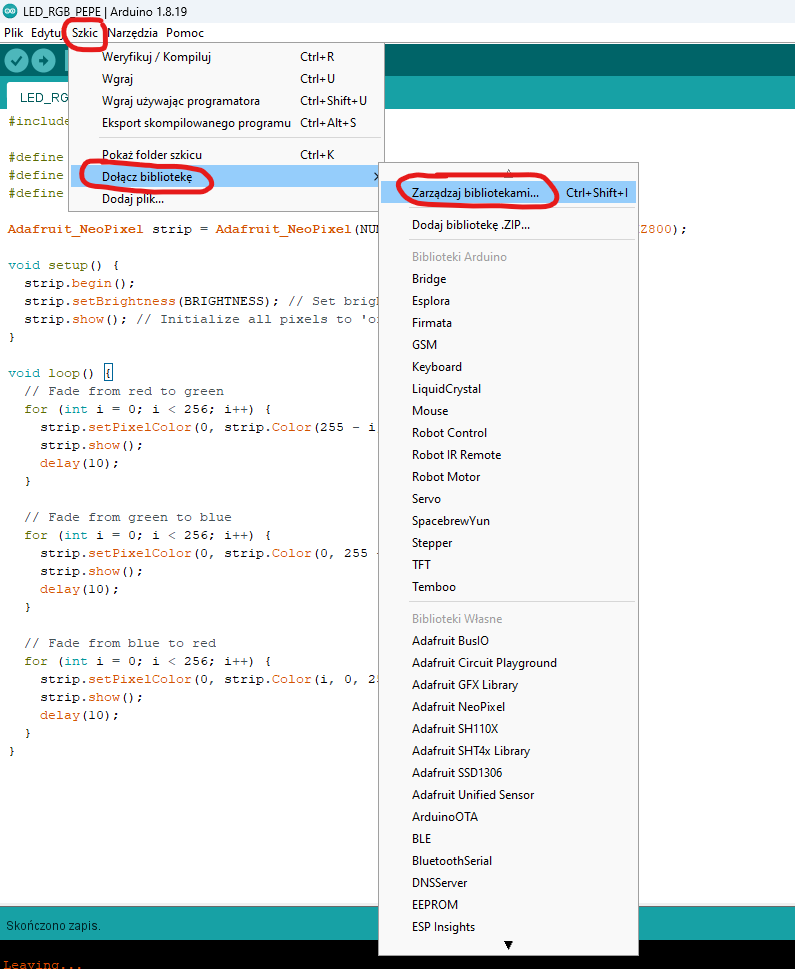The image size is (795, 969).
Task: Include the Adafruit SH110X library
Action: 508,729
